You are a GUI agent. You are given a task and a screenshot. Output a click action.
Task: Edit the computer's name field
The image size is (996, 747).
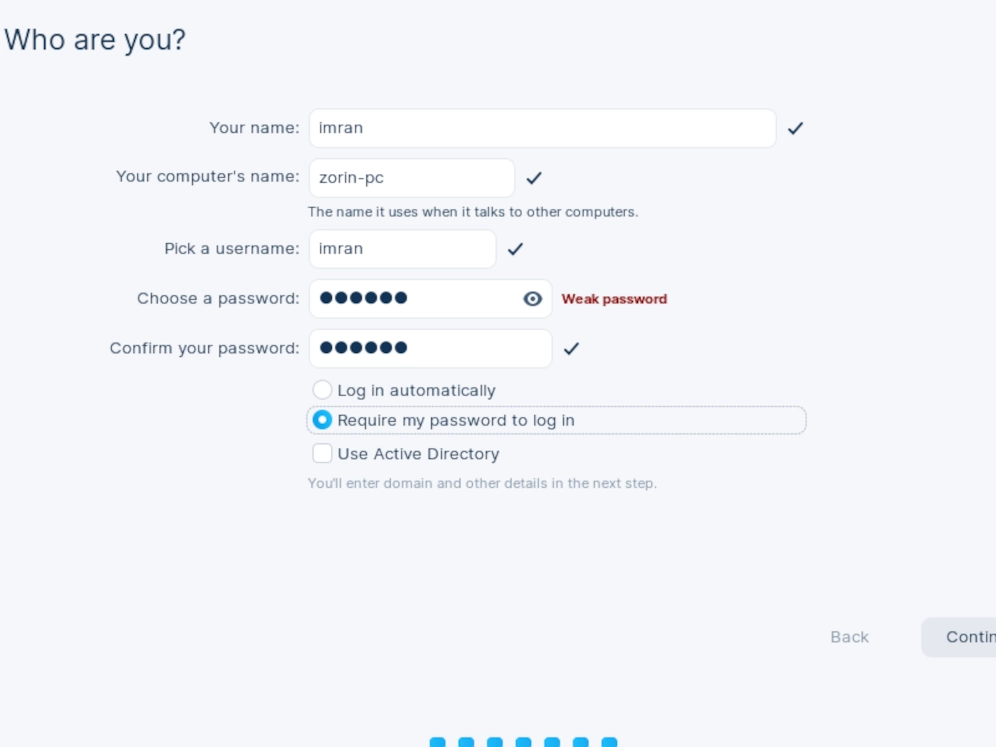412,178
